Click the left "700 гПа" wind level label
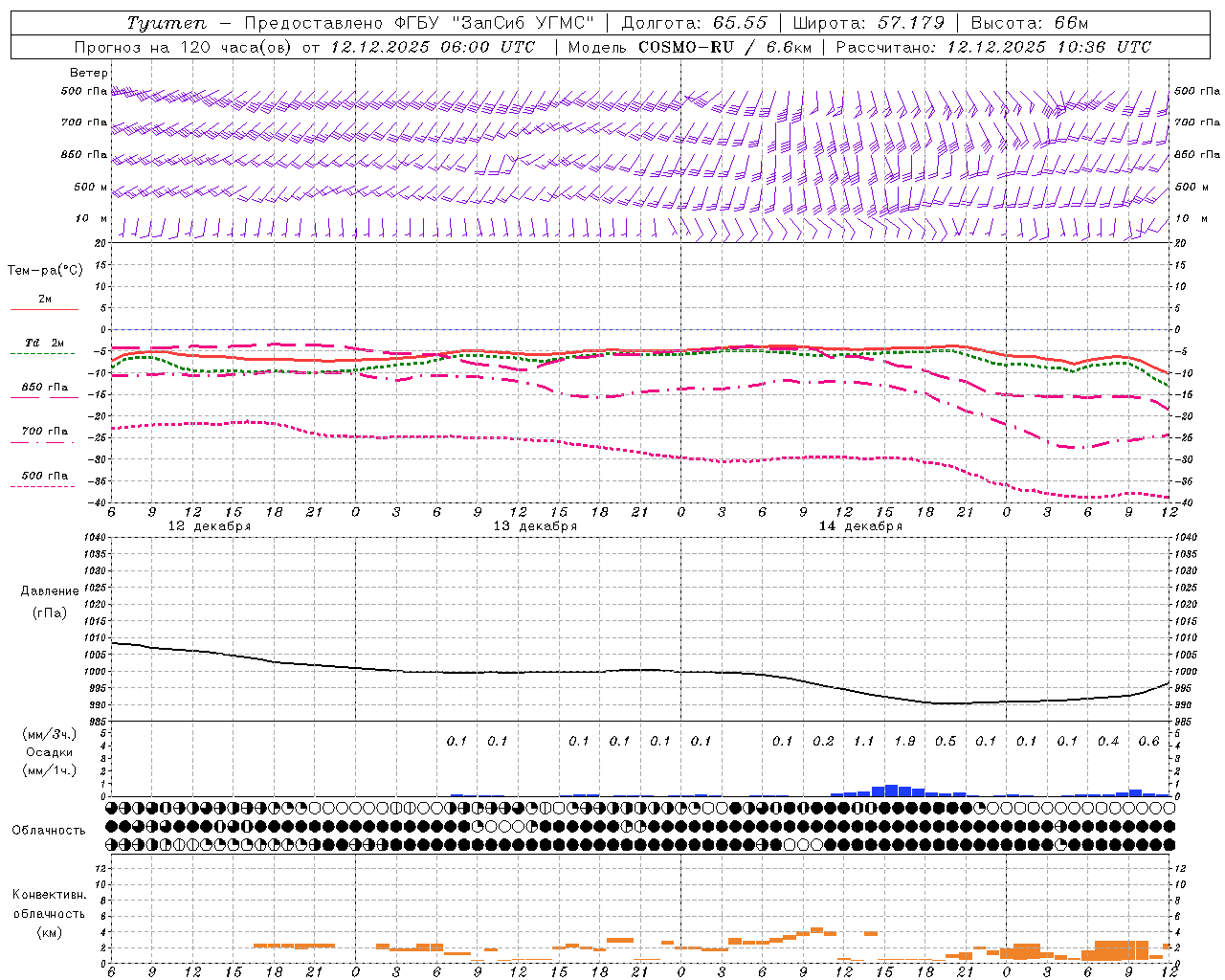The width and height of the screenshot is (1225, 980). click(x=84, y=122)
